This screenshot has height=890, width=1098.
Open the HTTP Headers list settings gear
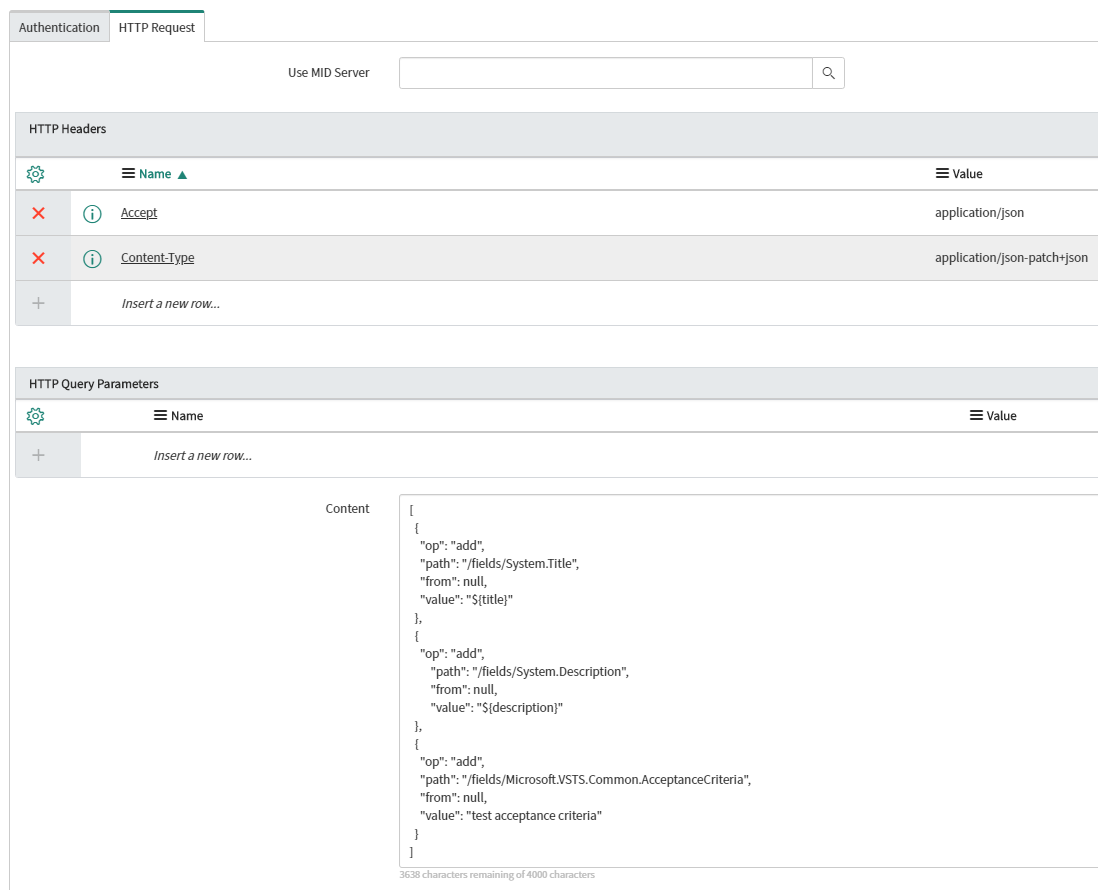(x=35, y=173)
